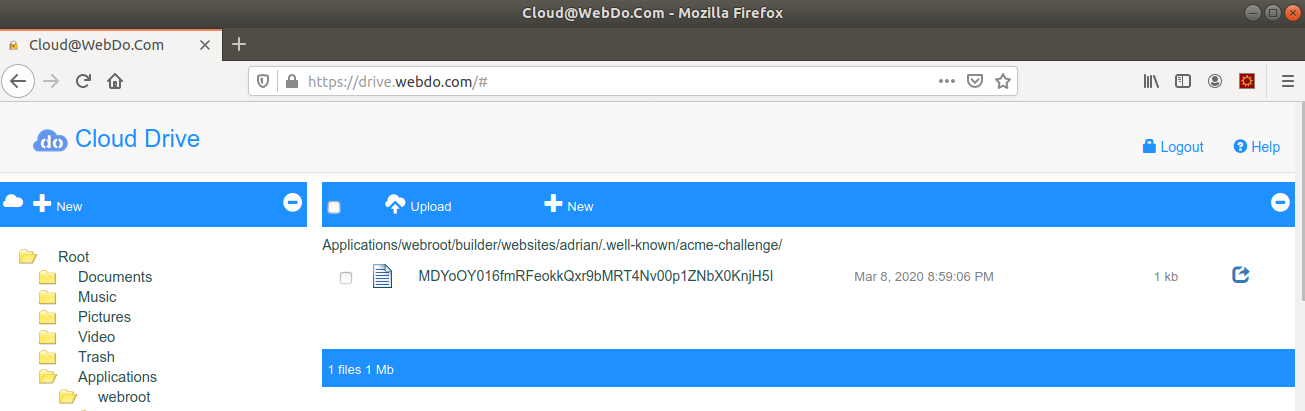Expand the Applications folder in tree
The width and height of the screenshot is (1305, 411).
pos(47,377)
